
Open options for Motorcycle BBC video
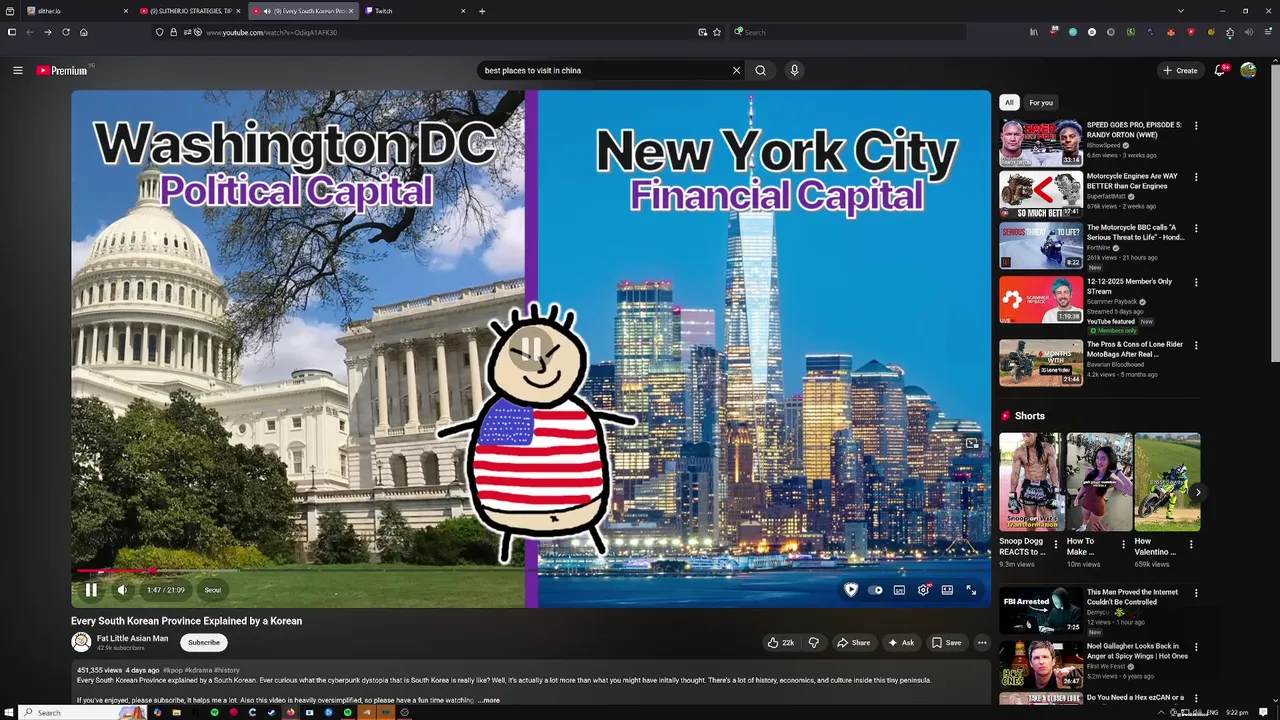point(1196,228)
